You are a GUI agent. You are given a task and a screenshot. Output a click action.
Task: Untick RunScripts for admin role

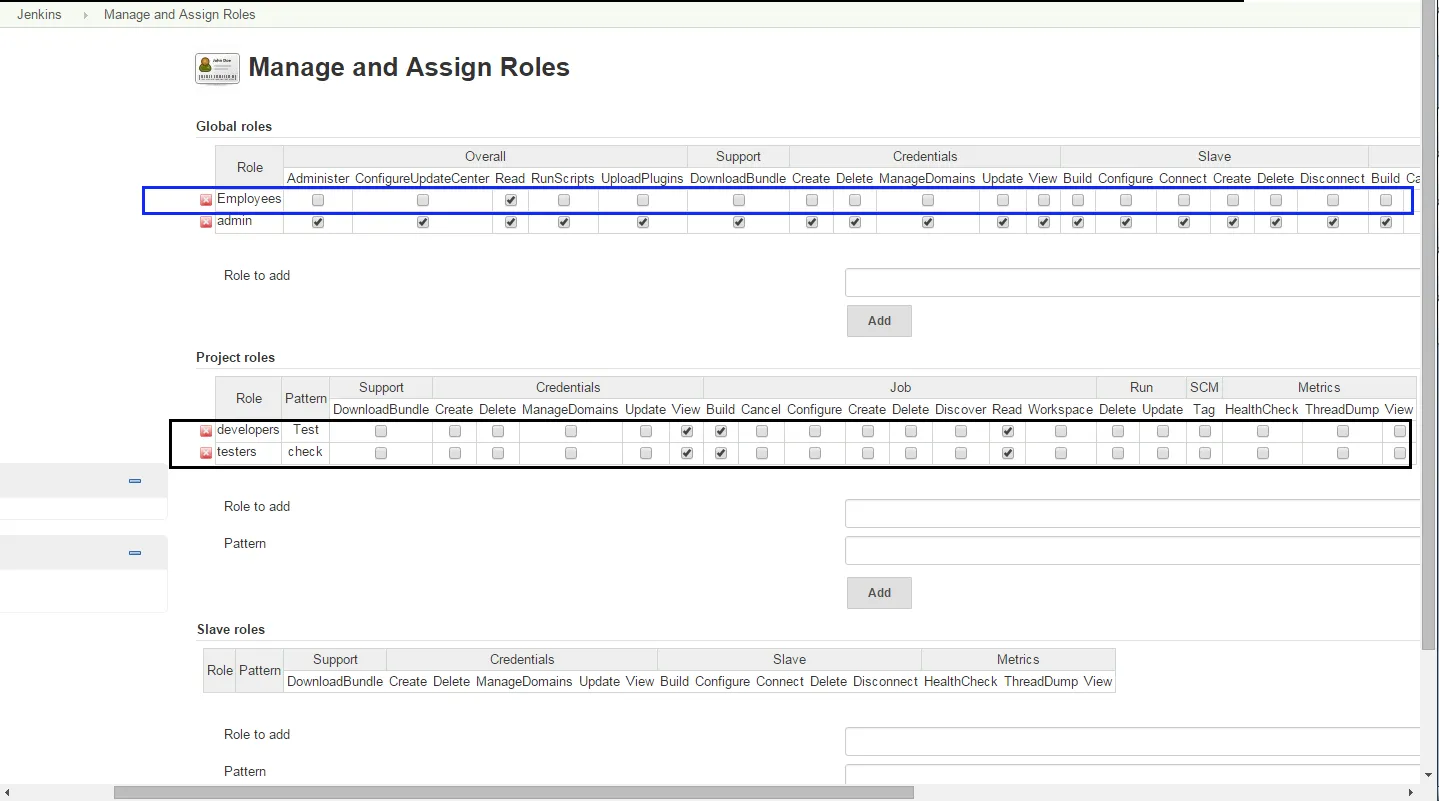(x=564, y=222)
